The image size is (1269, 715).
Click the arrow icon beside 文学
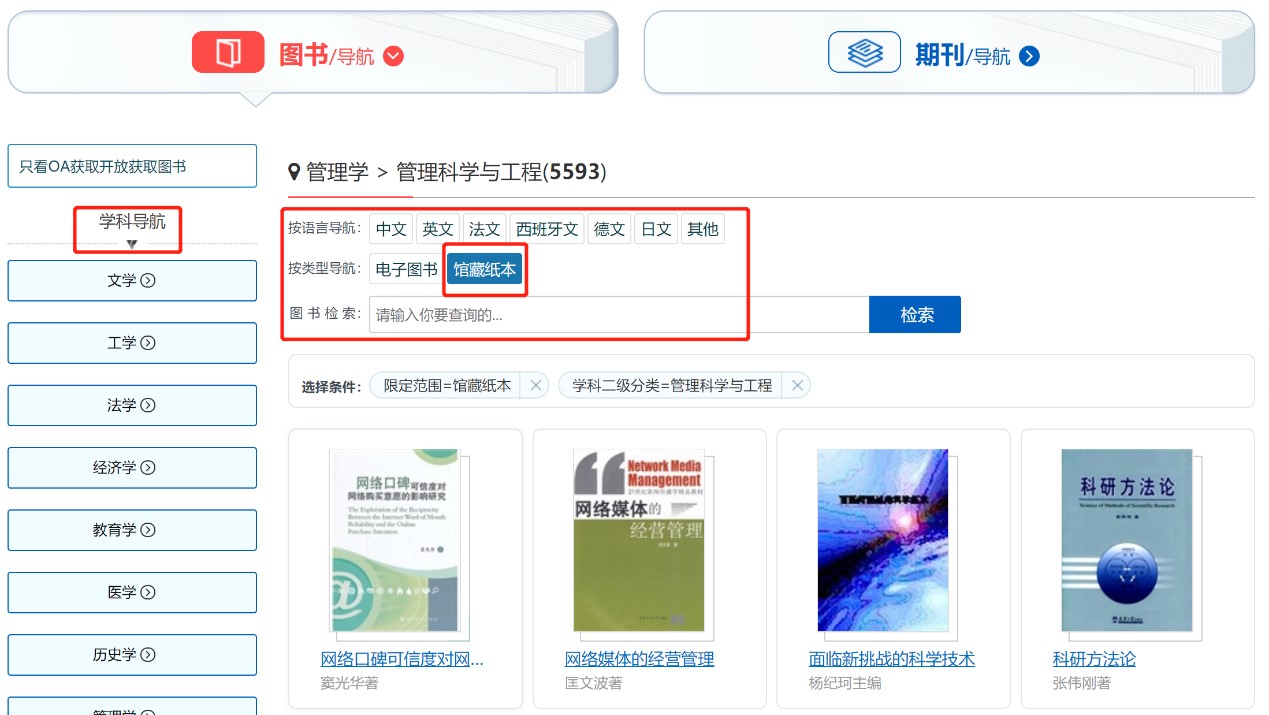point(148,281)
